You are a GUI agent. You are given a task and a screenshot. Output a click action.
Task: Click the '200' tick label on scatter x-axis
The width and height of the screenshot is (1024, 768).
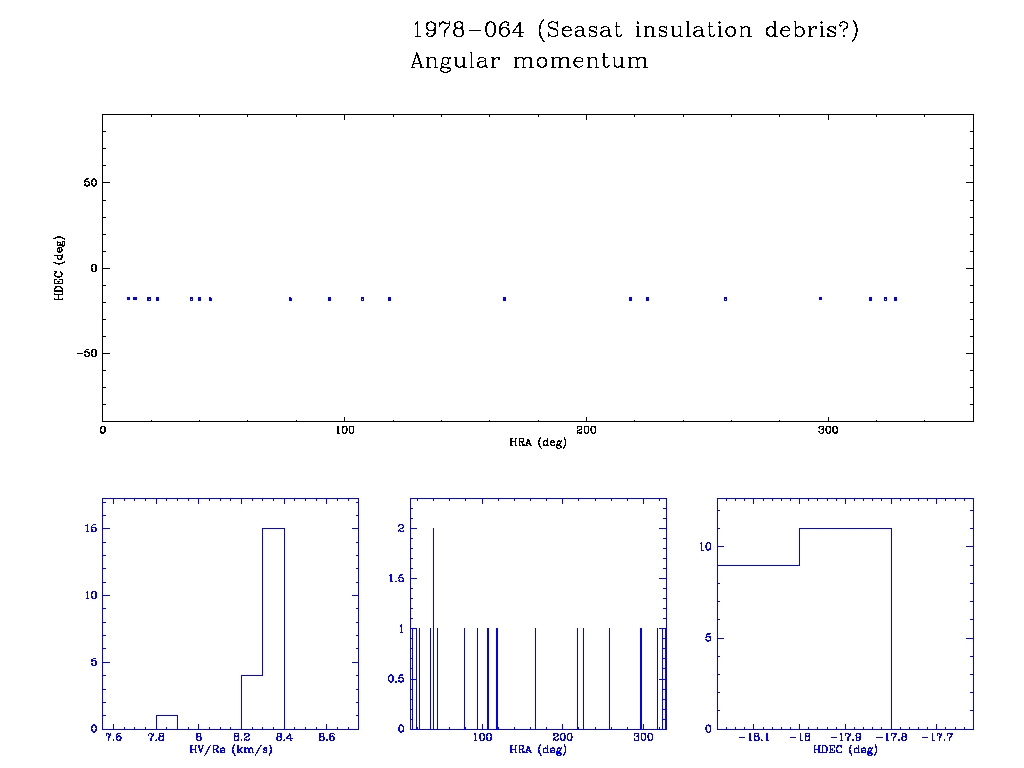tap(586, 430)
